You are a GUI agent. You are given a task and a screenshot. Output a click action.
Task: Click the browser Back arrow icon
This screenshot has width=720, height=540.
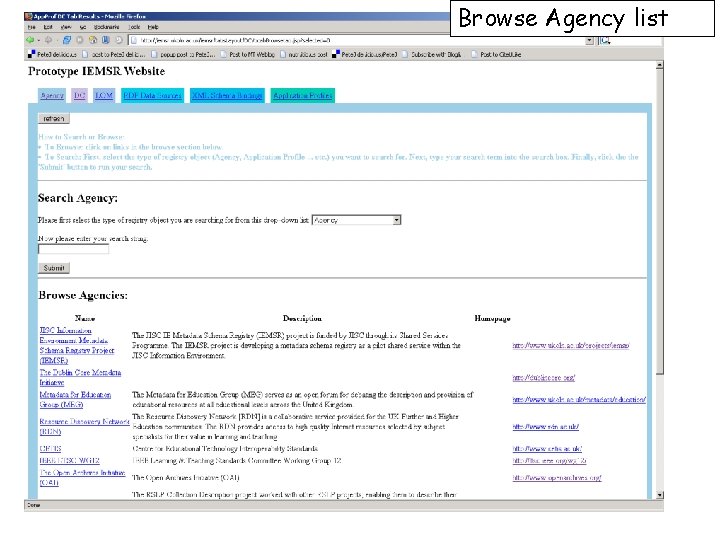pos(30,40)
